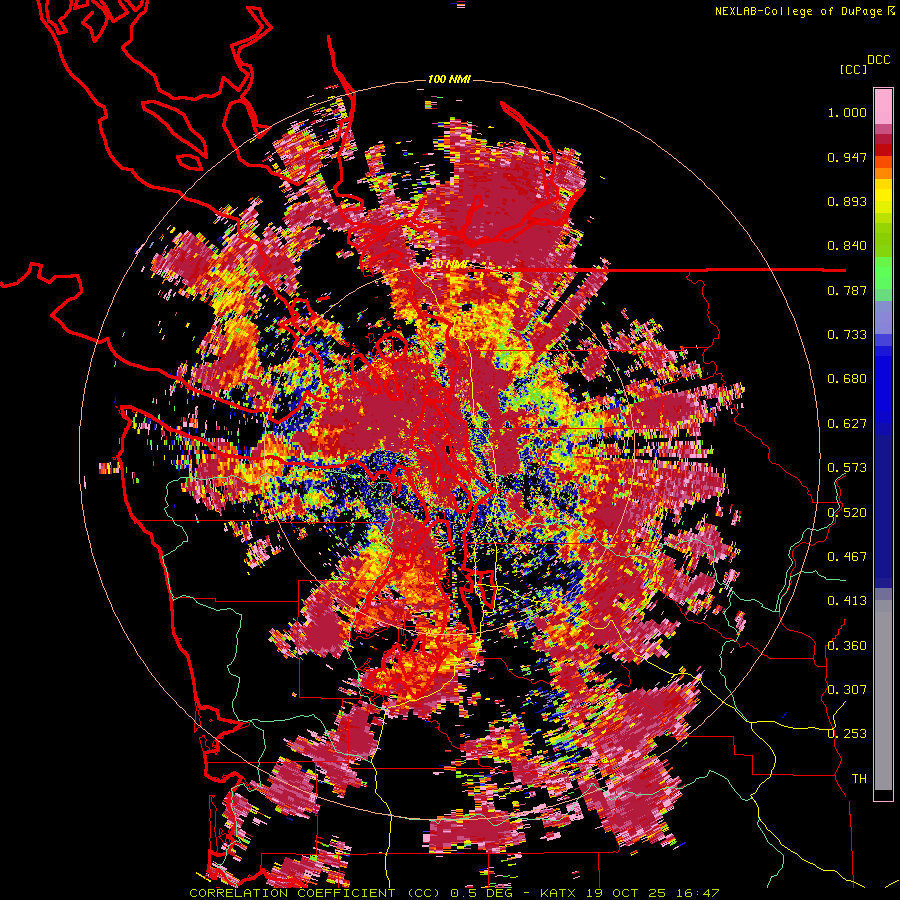The width and height of the screenshot is (900, 900).
Task: Click the gray segment of the color bar
Action: 883,695
